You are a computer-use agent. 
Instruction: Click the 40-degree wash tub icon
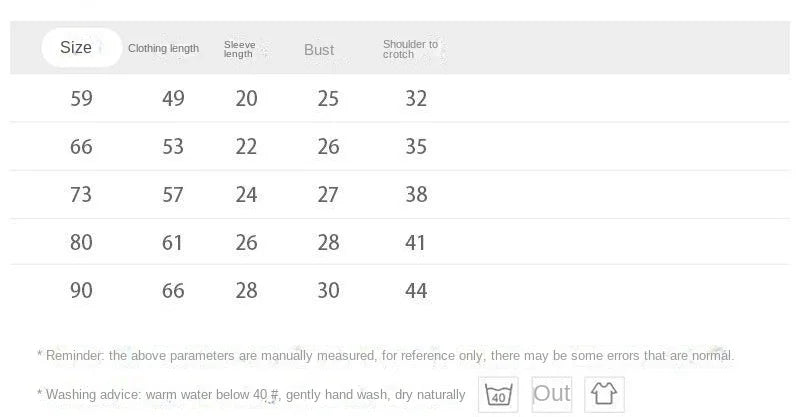tap(499, 394)
